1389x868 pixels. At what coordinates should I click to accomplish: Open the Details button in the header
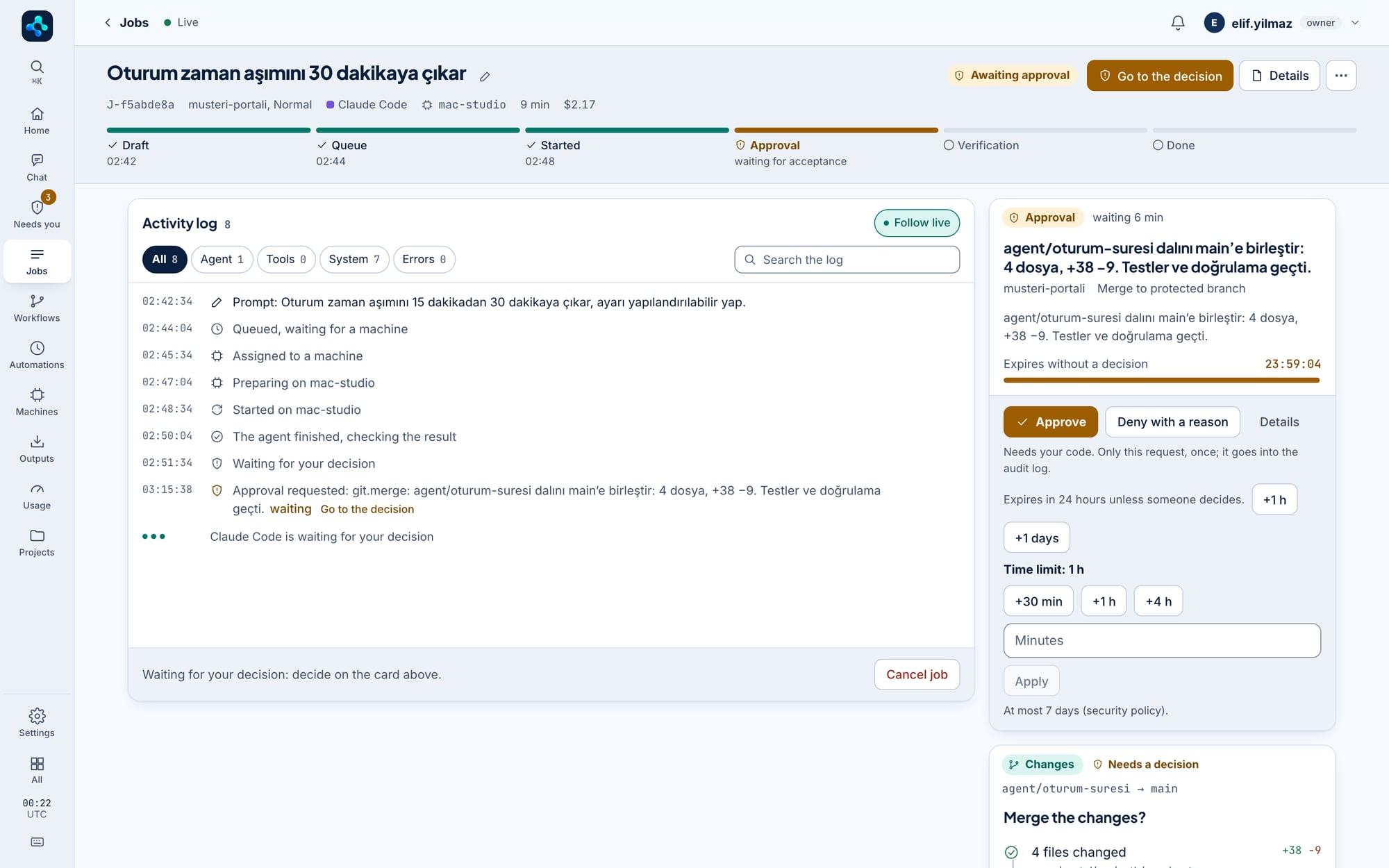tap(1279, 76)
